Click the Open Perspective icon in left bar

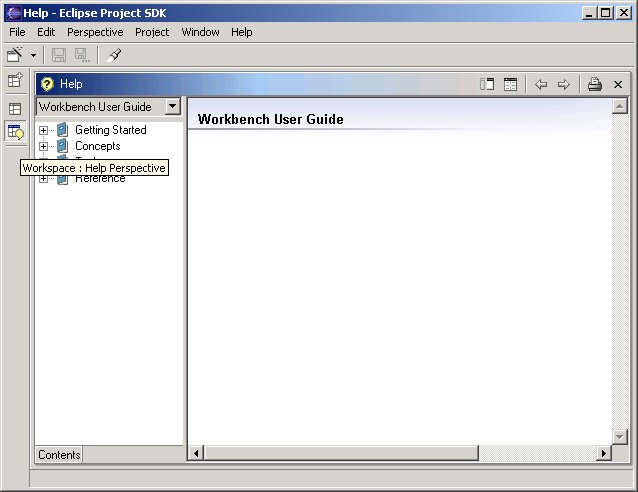coord(15,81)
